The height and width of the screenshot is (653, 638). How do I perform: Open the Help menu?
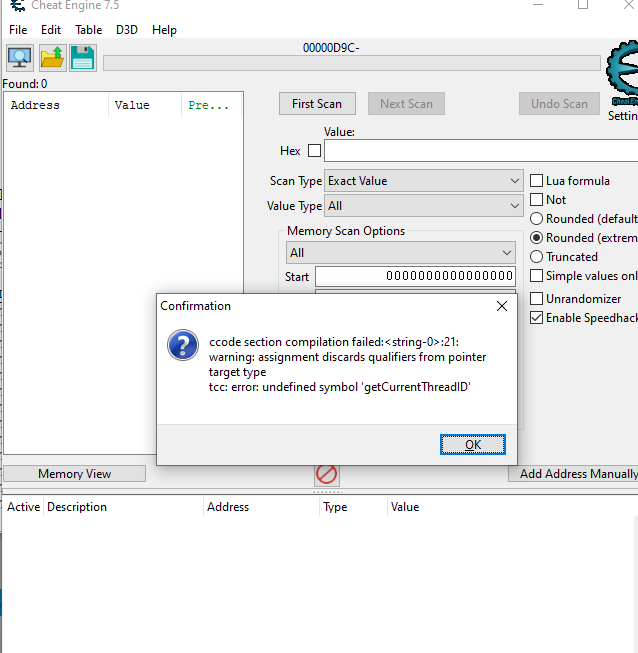point(164,30)
